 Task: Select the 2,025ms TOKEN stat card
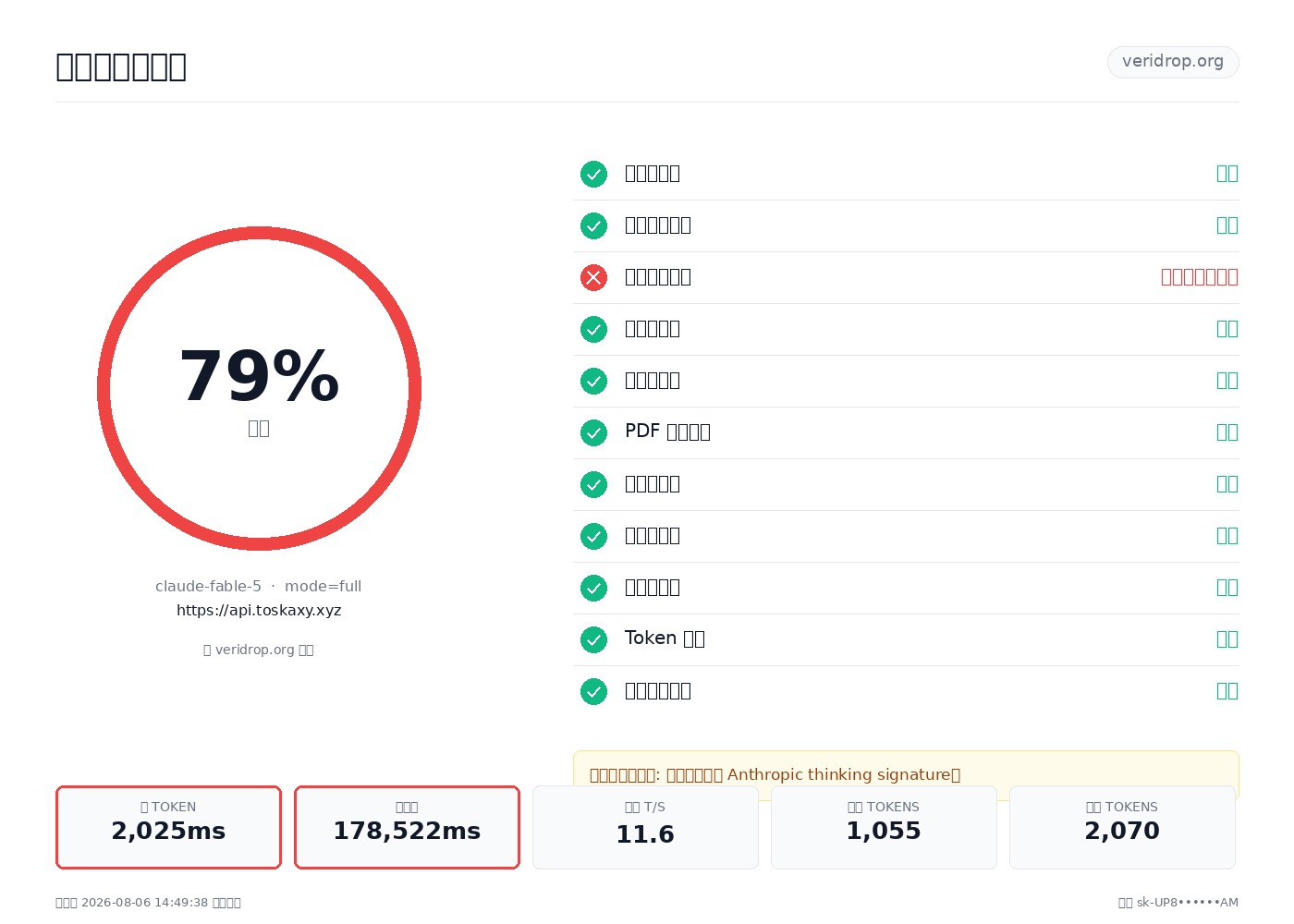pos(168,827)
